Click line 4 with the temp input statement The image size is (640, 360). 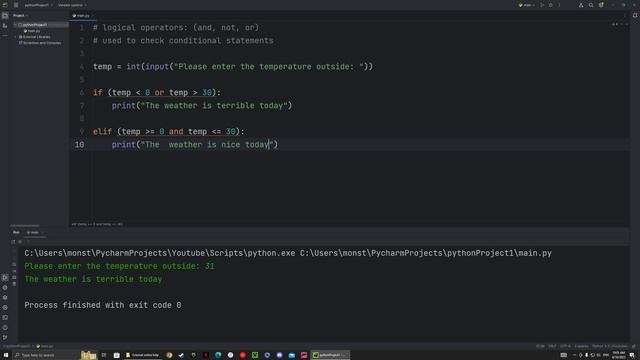(233, 67)
